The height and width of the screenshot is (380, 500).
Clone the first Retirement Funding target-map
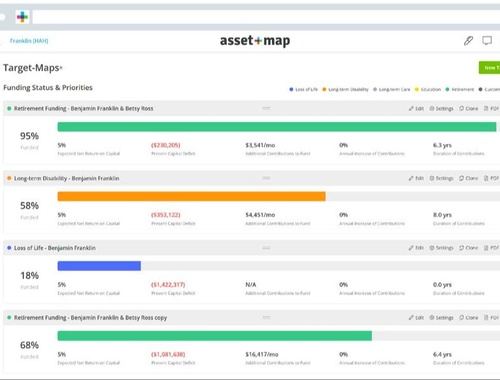[x=469, y=108]
